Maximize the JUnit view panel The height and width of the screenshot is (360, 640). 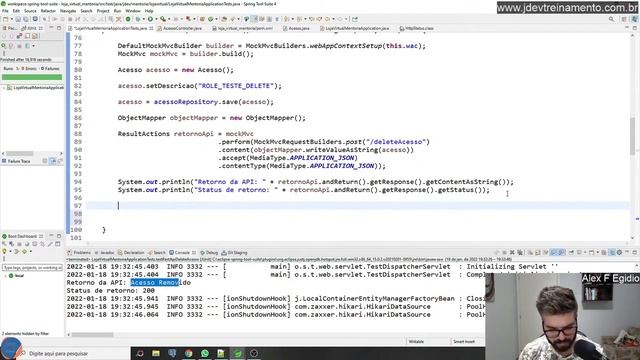coord(59,28)
